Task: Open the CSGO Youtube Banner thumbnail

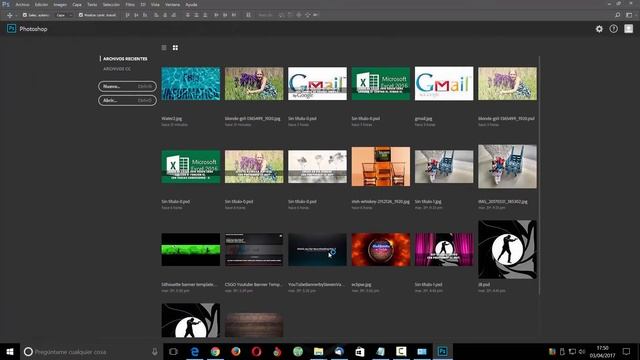Action: click(254, 249)
